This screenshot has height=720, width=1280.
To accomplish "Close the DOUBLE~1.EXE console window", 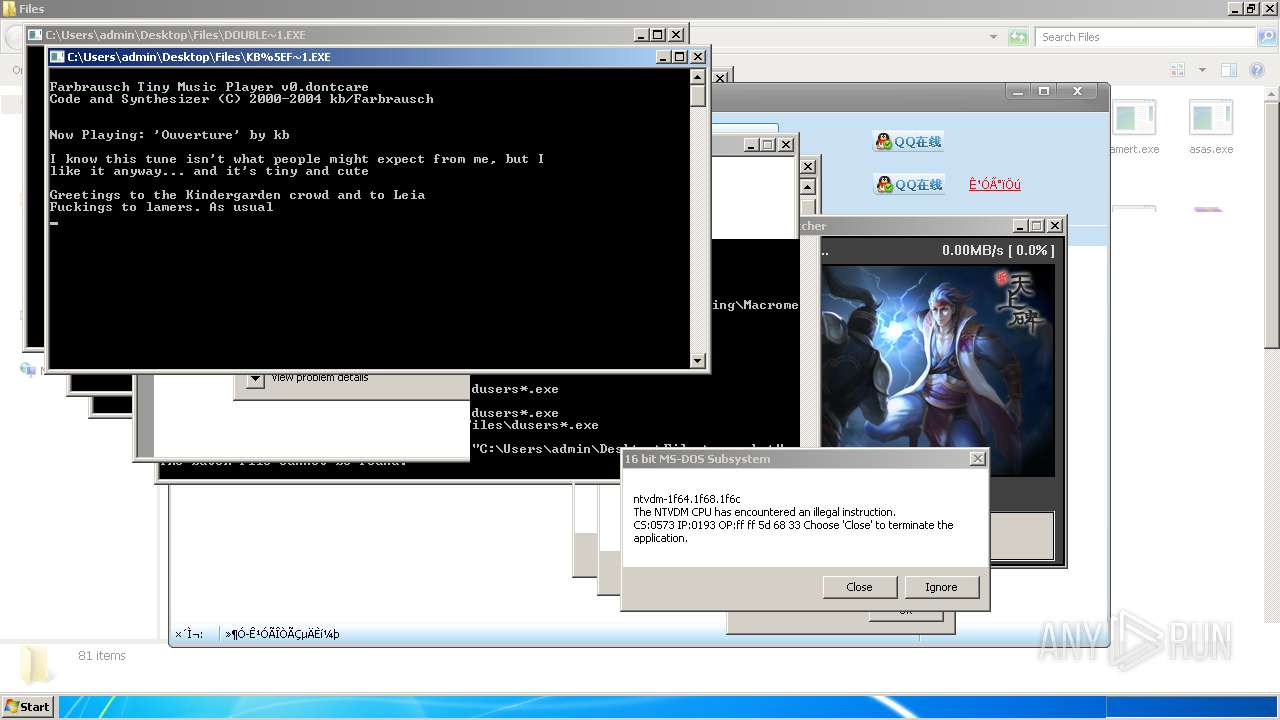I will tap(676, 35).
